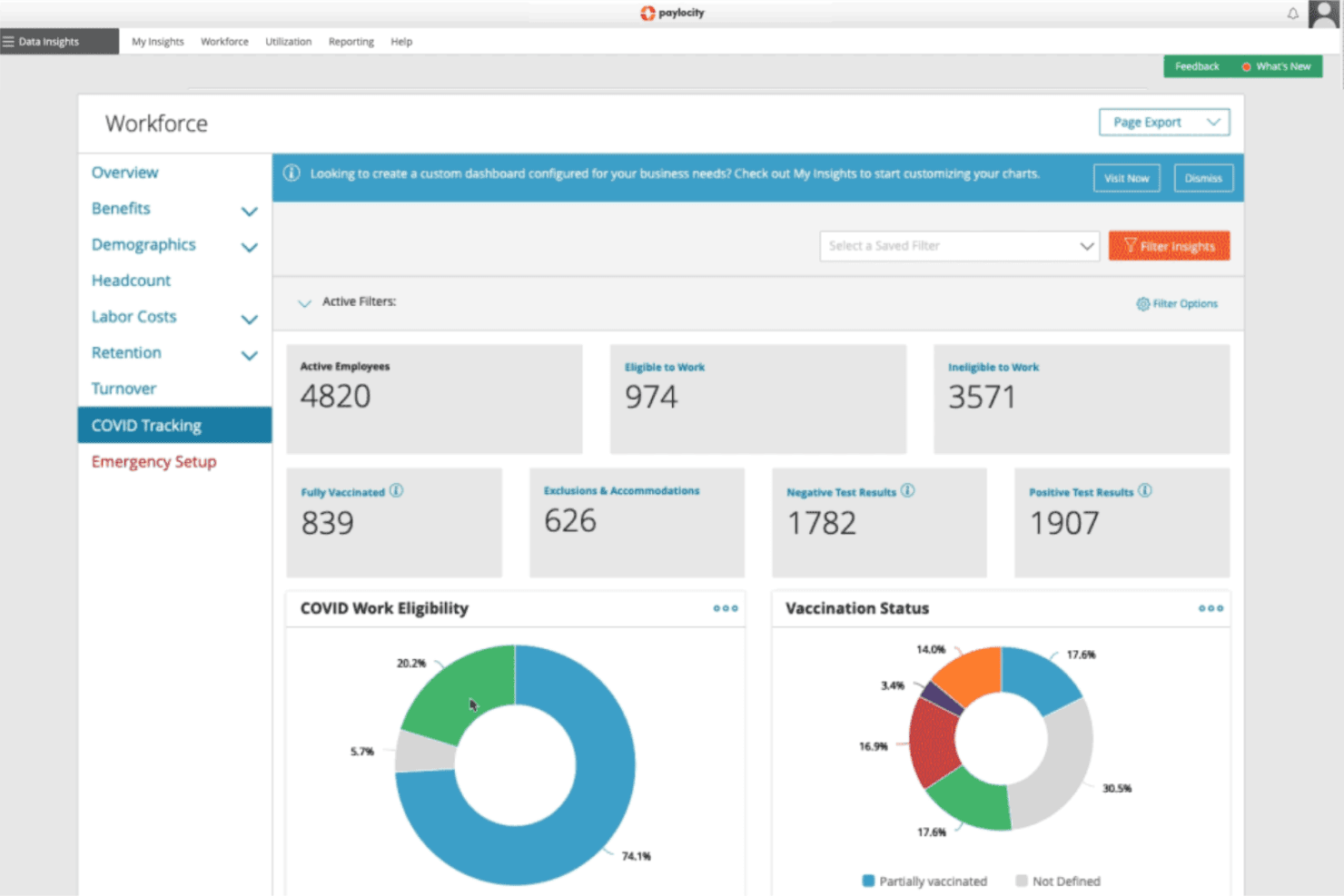Select Turnover in the sidebar
This screenshot has width=1344, height=896.
tap(124, 389)
